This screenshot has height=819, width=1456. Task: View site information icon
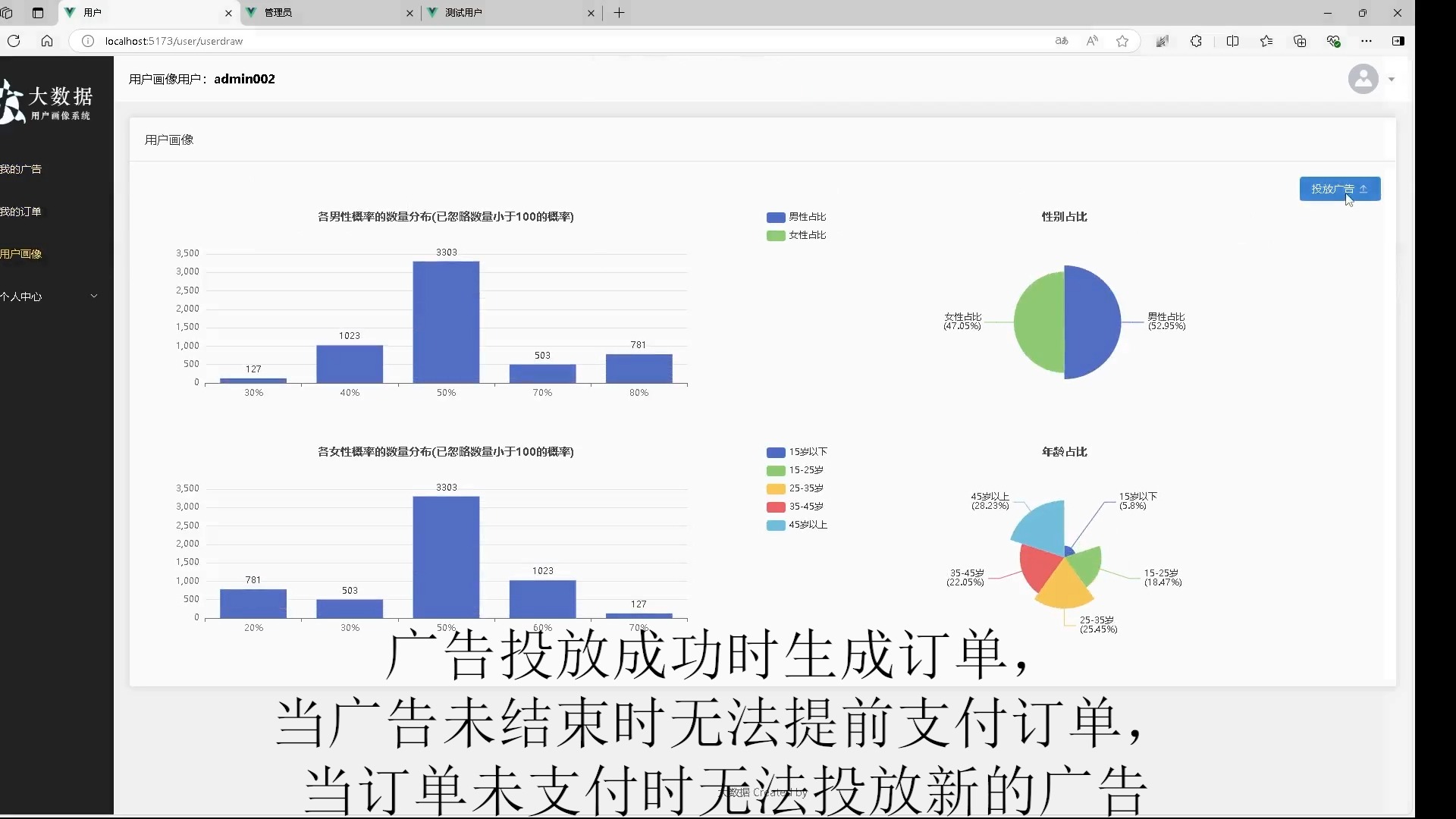pos(88,41)
